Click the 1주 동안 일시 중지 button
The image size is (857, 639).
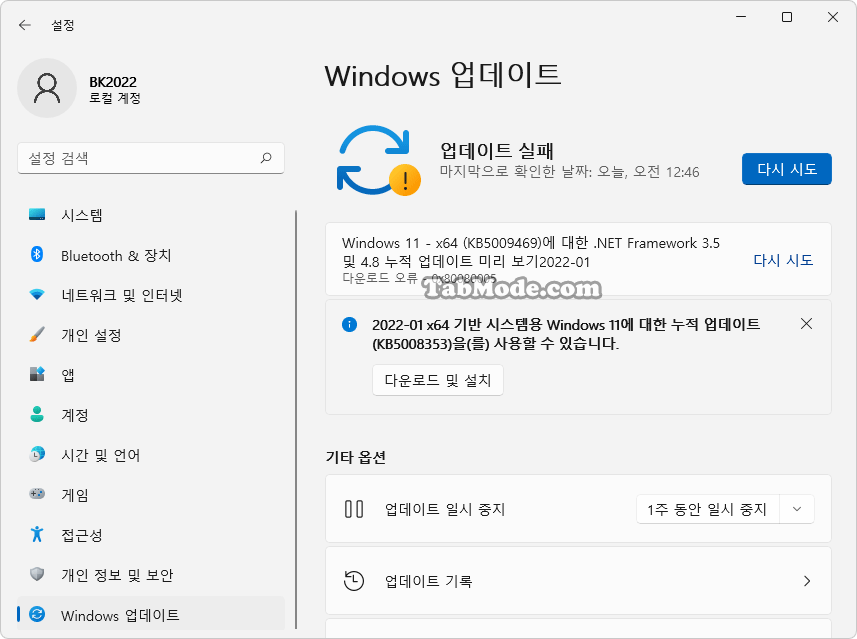point(707,509)
